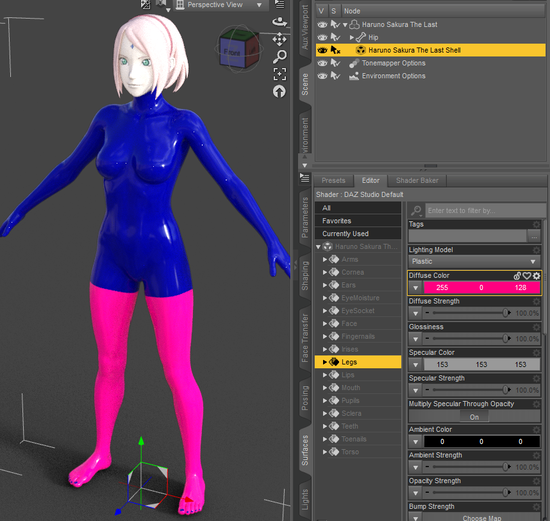550x521 pixels.
Task: Open Ambient Color settings gear
Action: pos(536,430)
